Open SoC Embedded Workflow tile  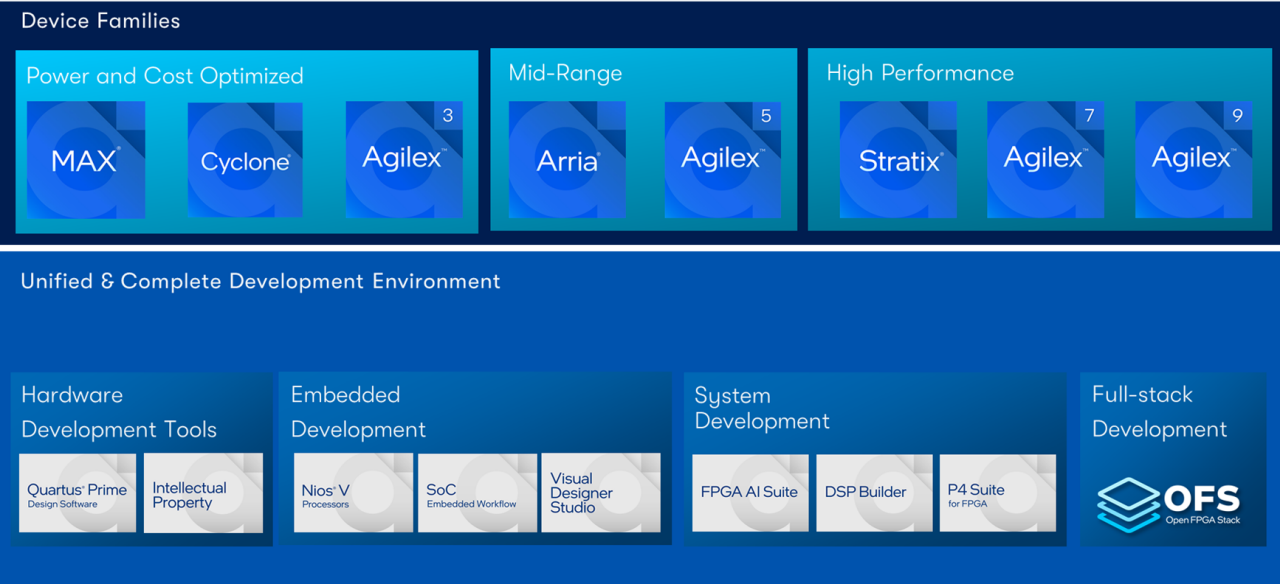pyautogui.click(x=477, y=493)
